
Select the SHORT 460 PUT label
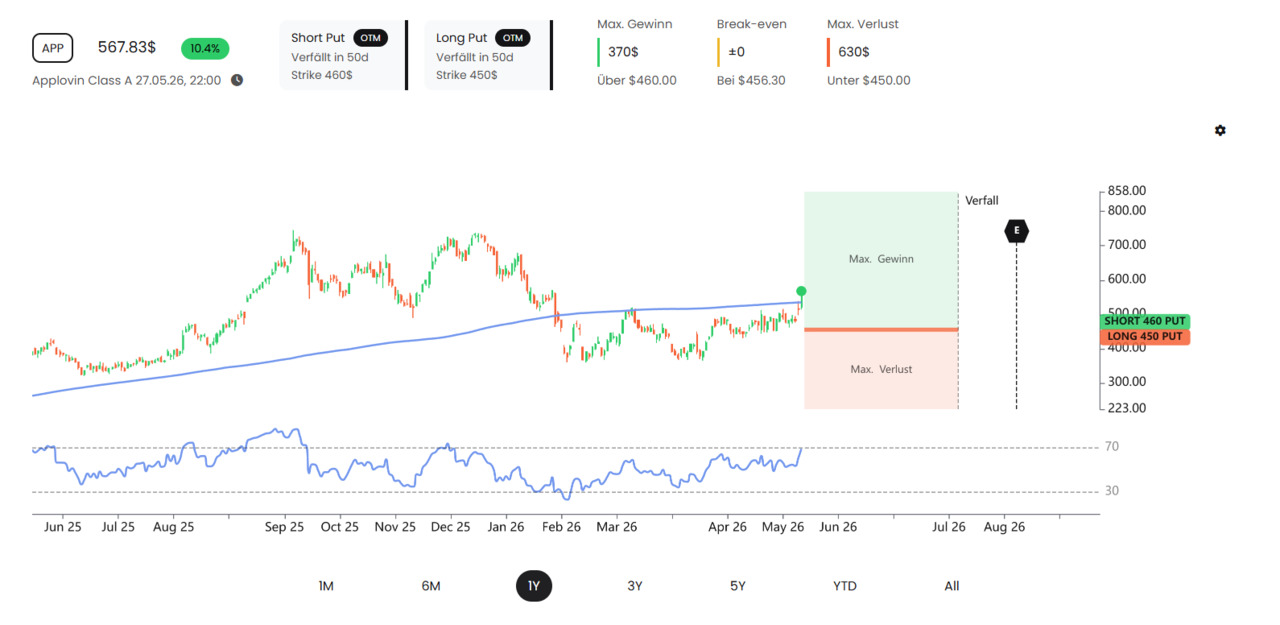pos(1145,321)
